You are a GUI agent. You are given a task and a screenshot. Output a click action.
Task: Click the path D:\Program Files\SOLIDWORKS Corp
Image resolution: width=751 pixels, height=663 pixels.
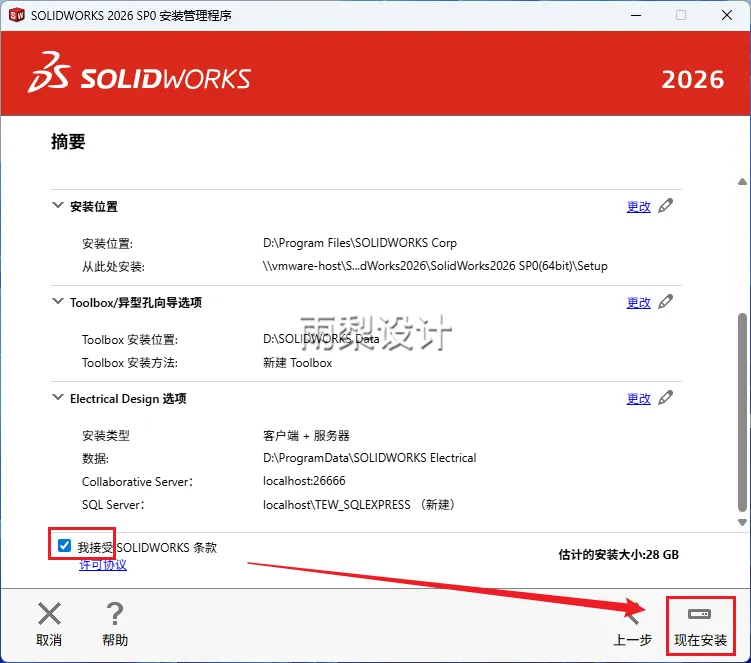coord(360,243)
